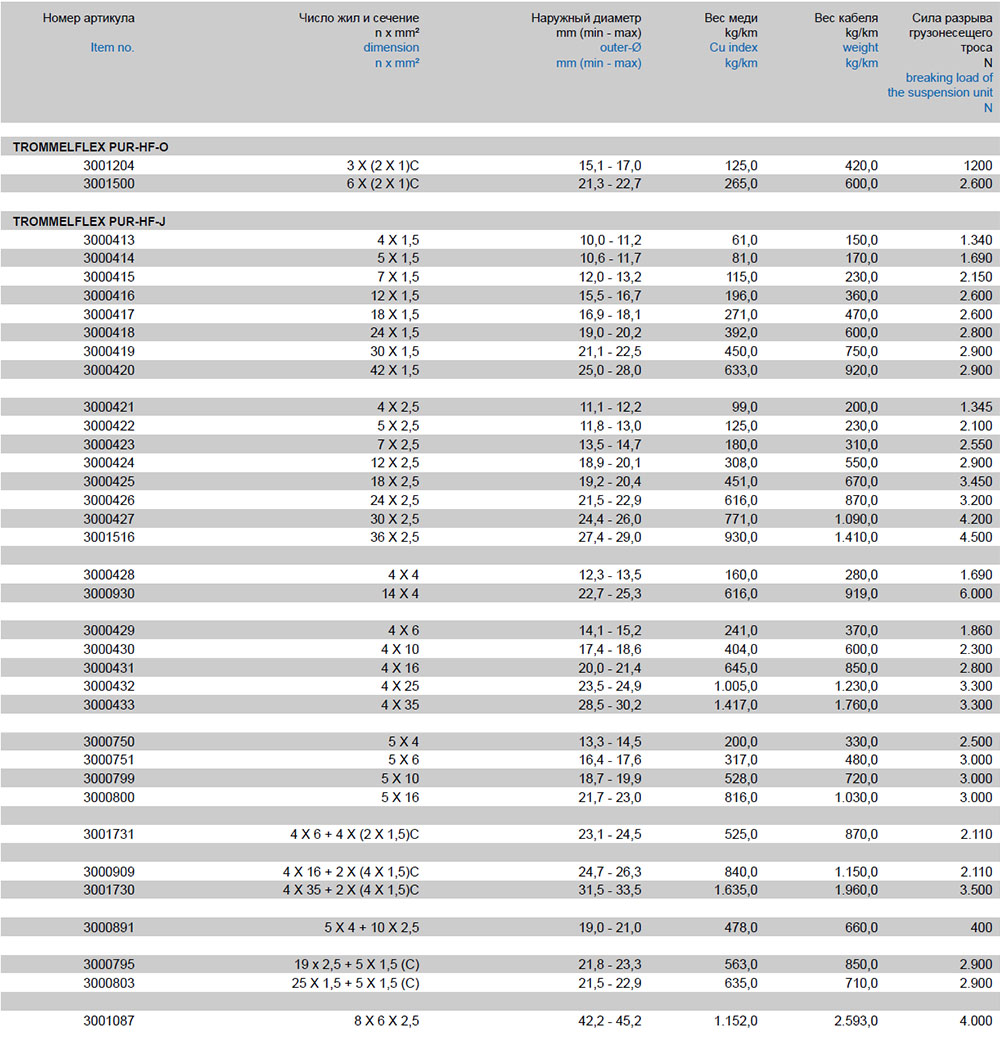Click item number 3000415
The image size is (1000, 1059).
point(109,277)
